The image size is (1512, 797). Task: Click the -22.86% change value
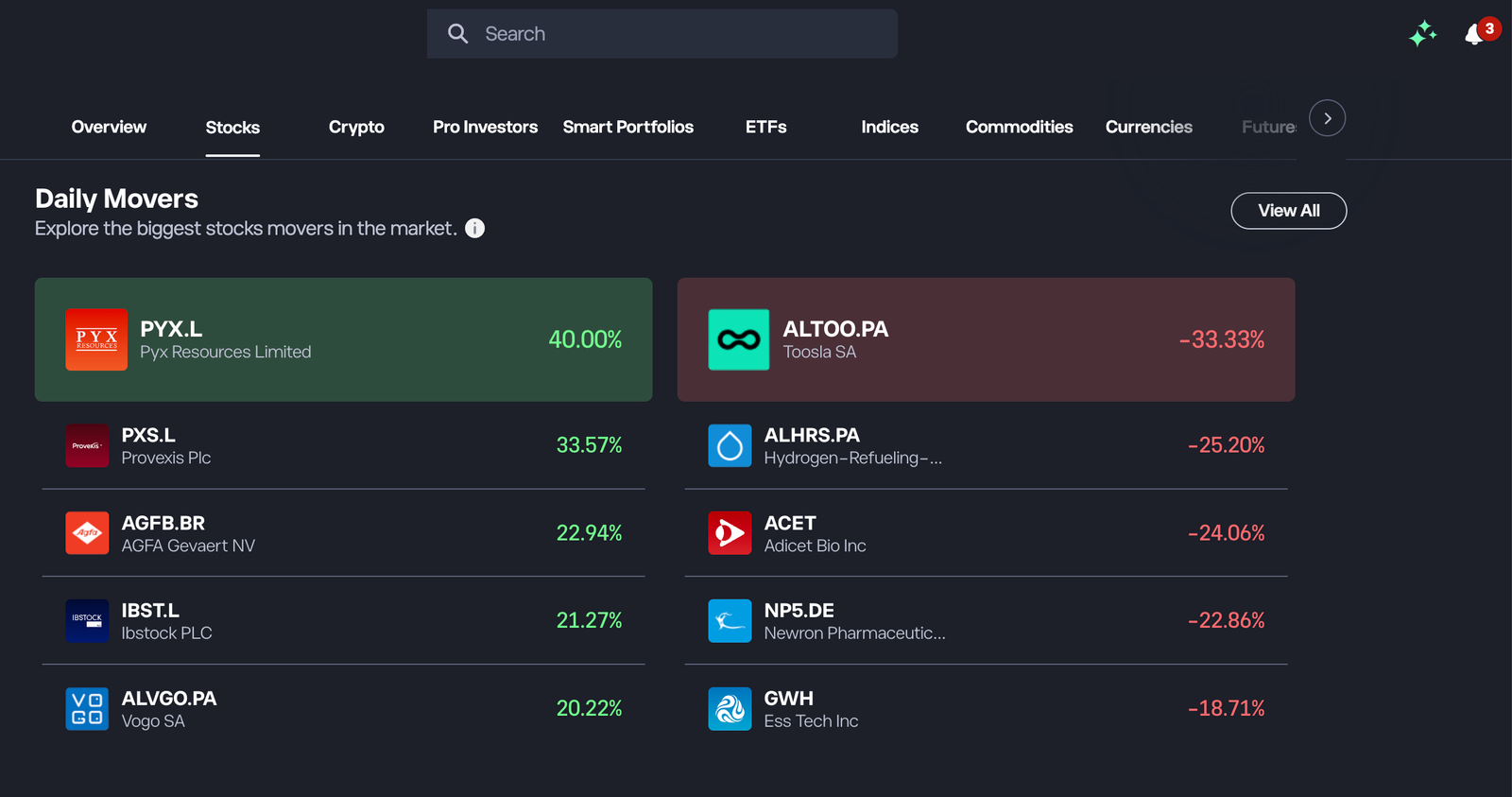[x=1226, y=621]
